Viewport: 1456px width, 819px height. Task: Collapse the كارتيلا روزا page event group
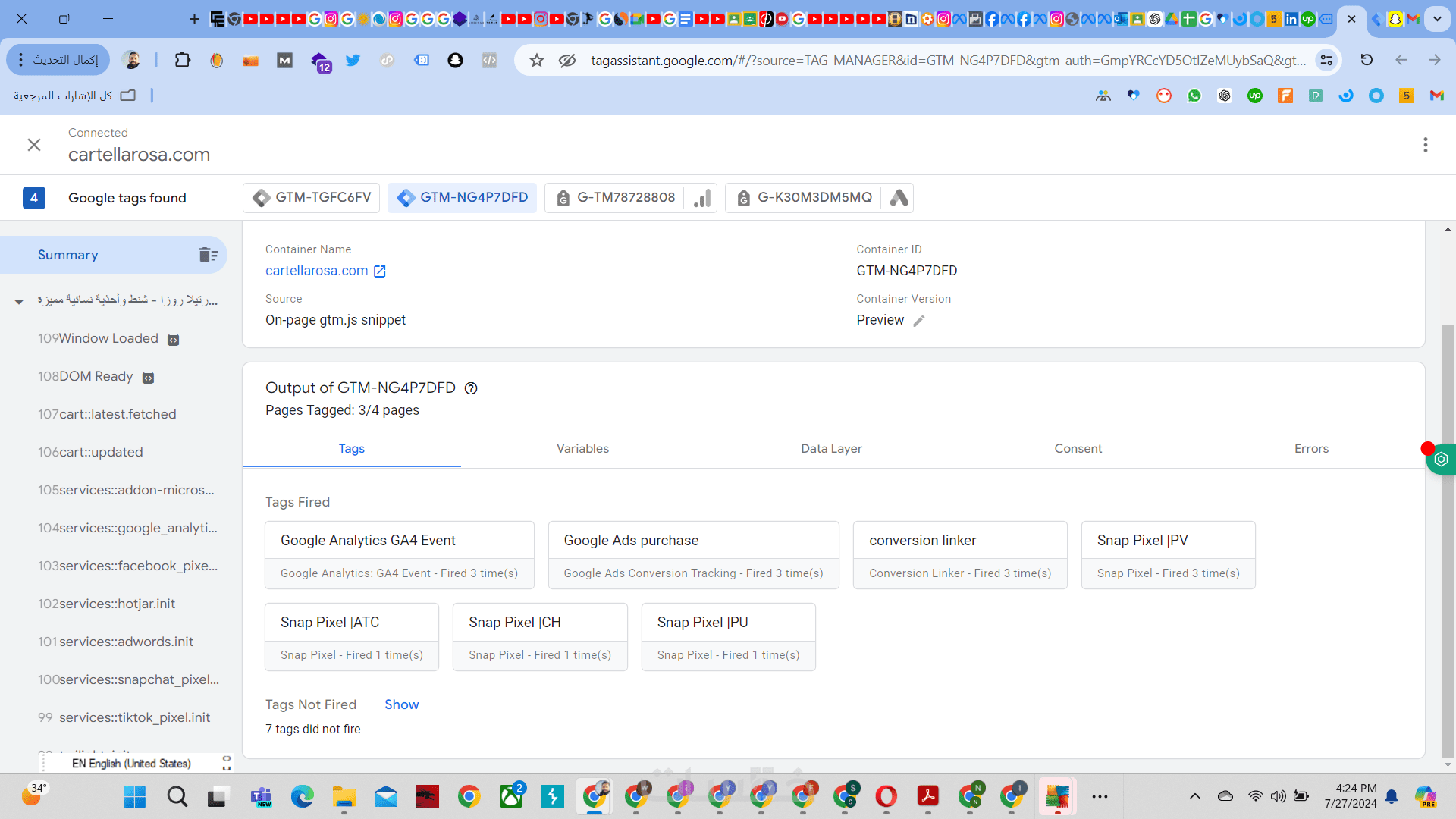[x=19, y=301]
